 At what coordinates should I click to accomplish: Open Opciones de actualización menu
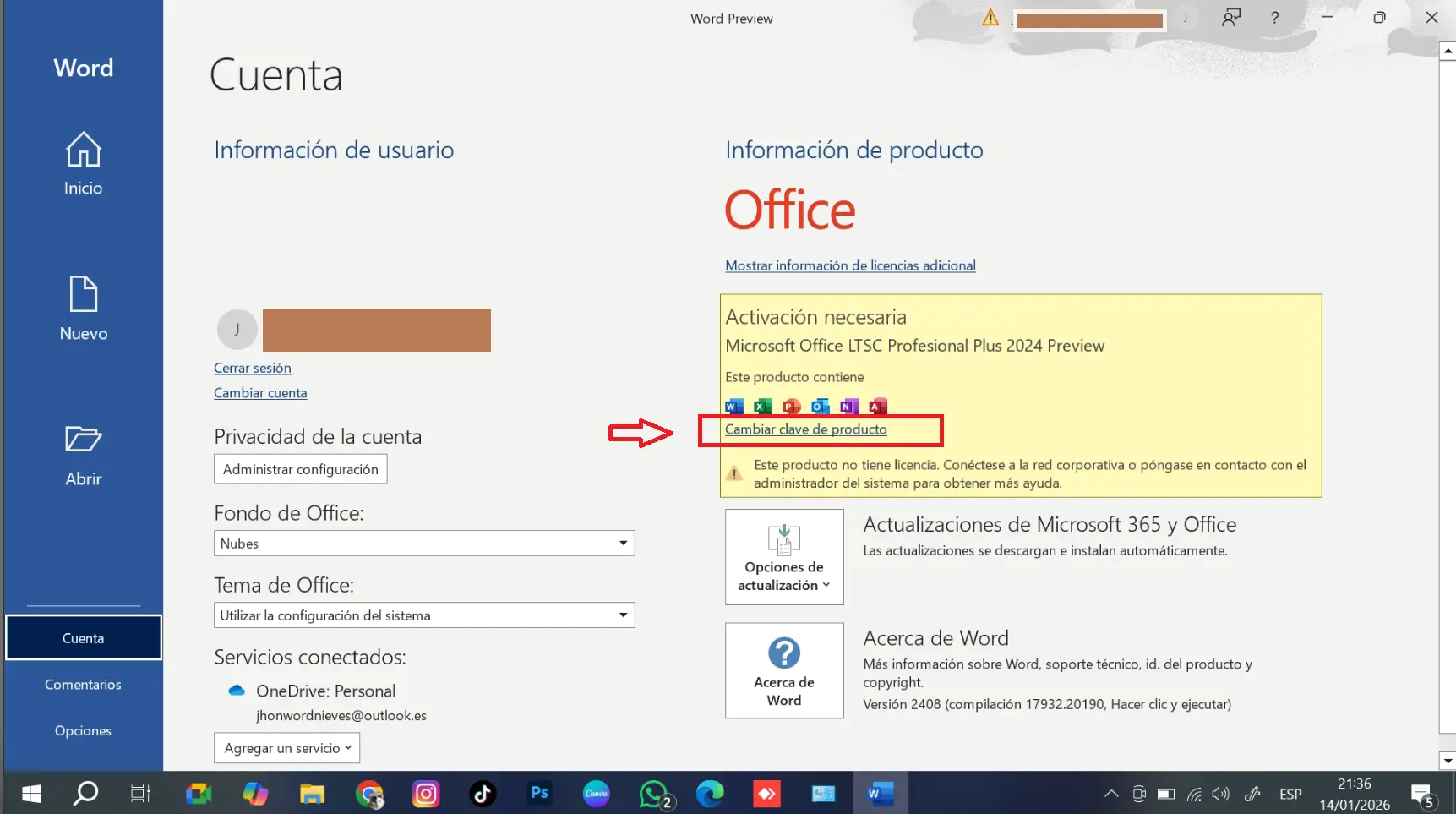point(783,557)
